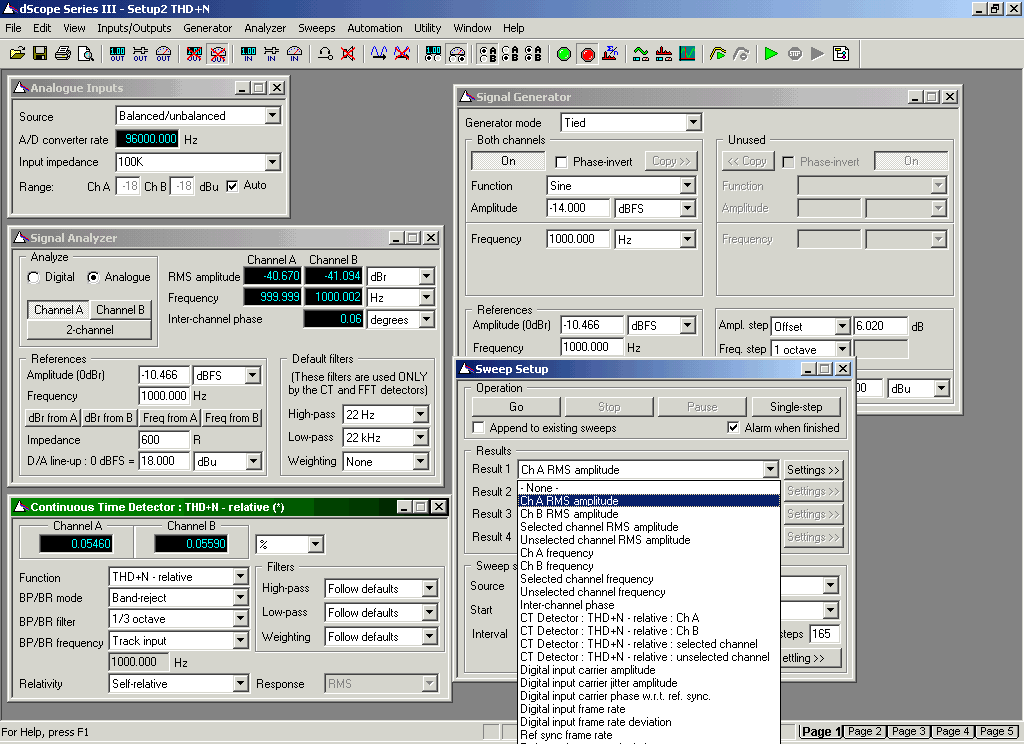
Task: Click the connector OUT toolbar icon
Action: [x=140, y=54]
